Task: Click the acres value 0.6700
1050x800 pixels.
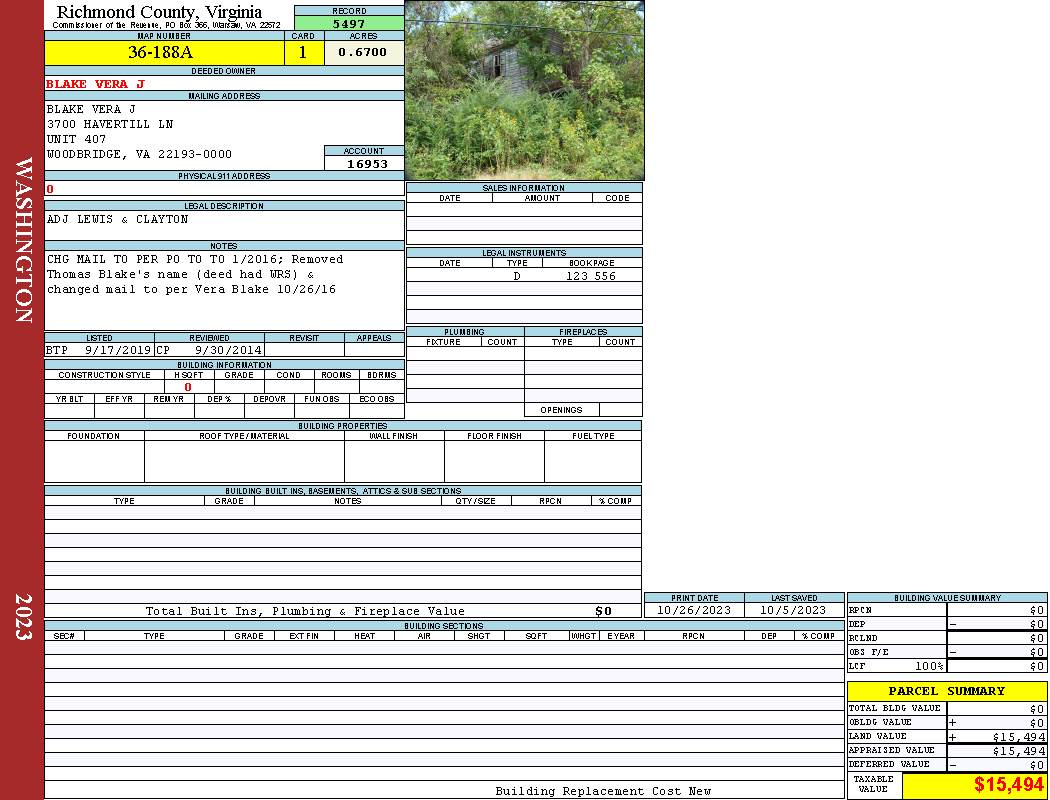Action: coord(362,53)
